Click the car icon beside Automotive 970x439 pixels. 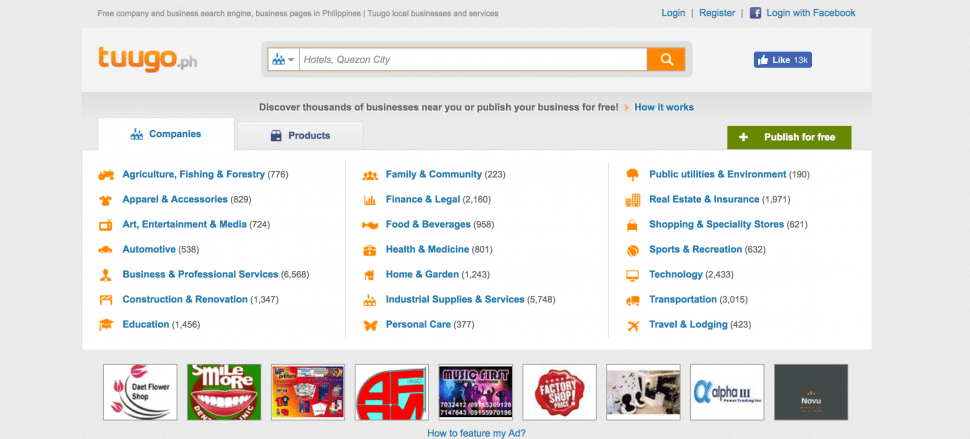[x=106, y=250]
